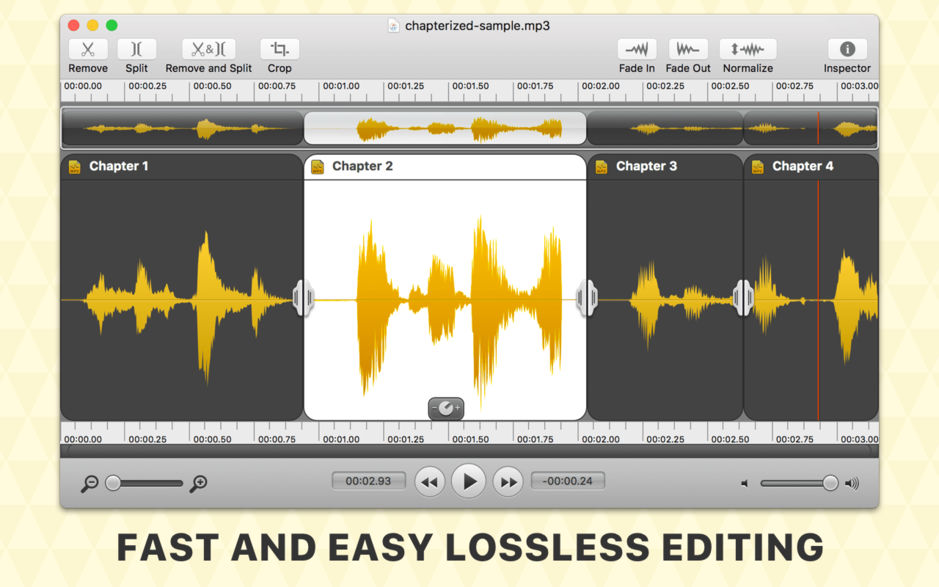This screenshot has height=587, width=939.
Task: Apply Fade In effect
Action: point(636,49)
